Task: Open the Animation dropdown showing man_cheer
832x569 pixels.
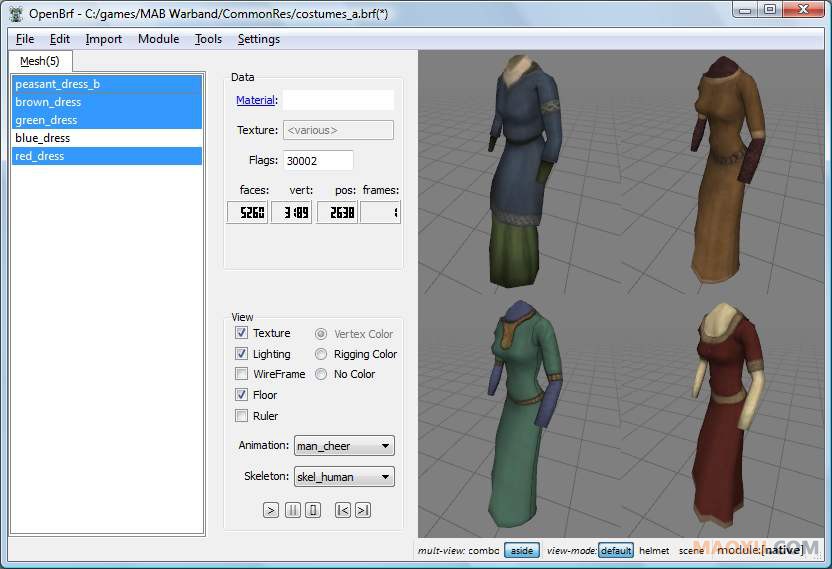Action: (x=344, y=446)
